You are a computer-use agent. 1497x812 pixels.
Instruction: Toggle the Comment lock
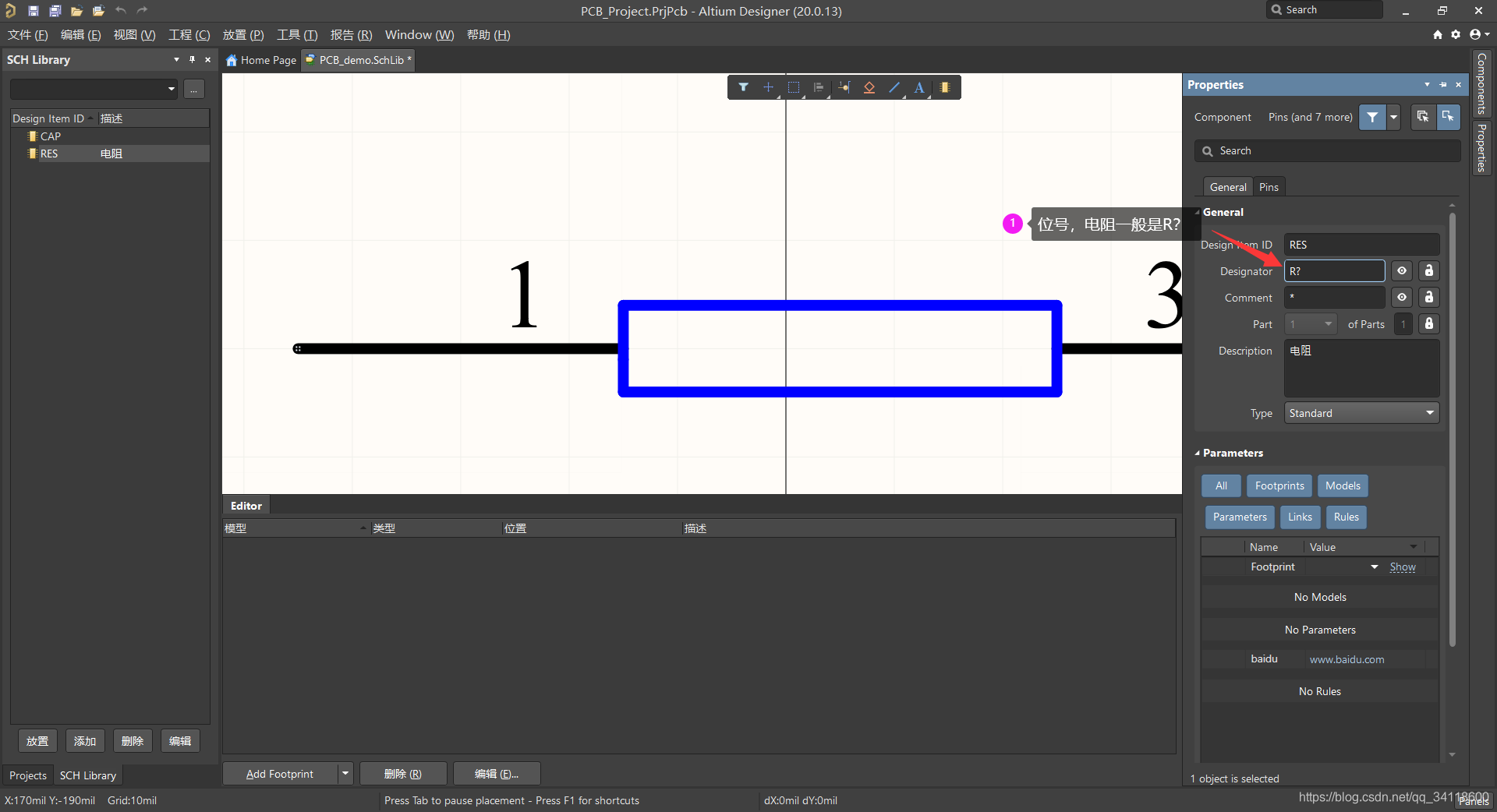(1429, 298)
